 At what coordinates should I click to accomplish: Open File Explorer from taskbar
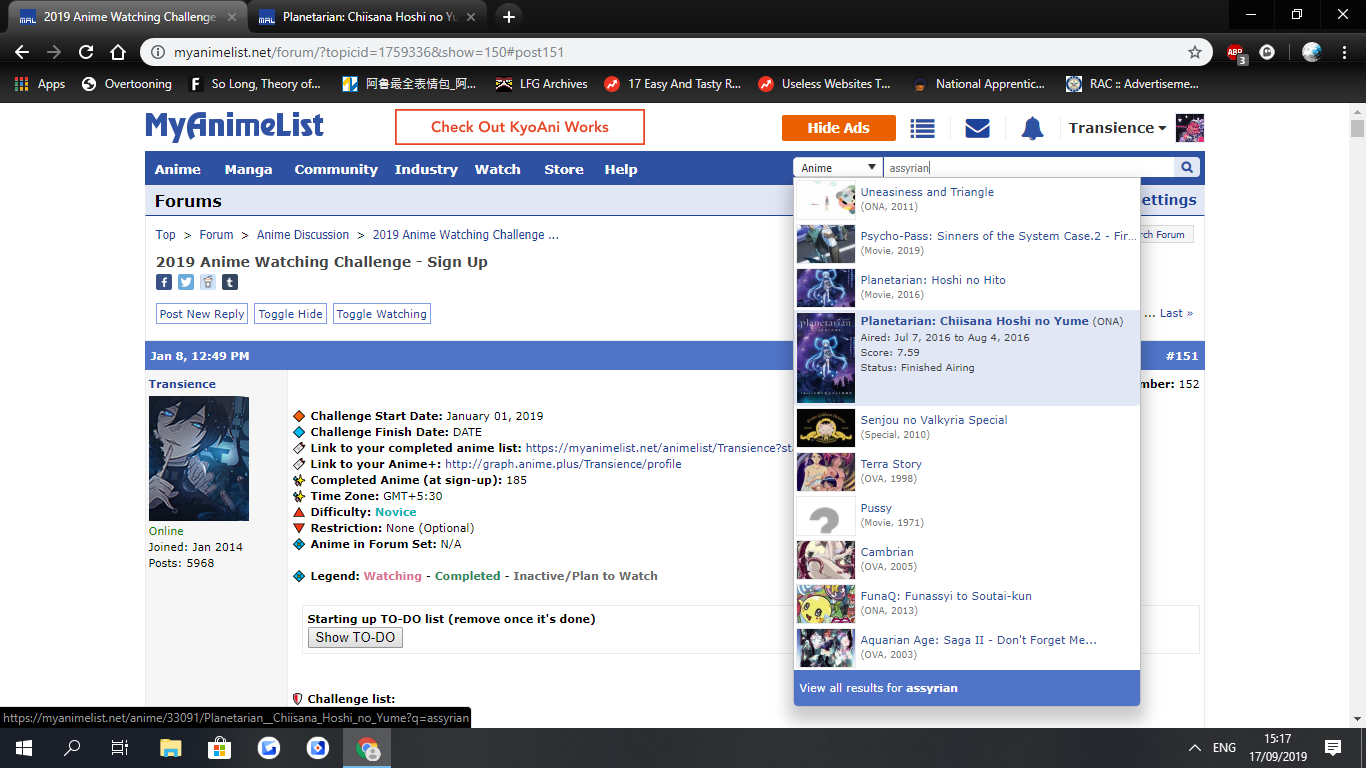[x=171, y=747]
